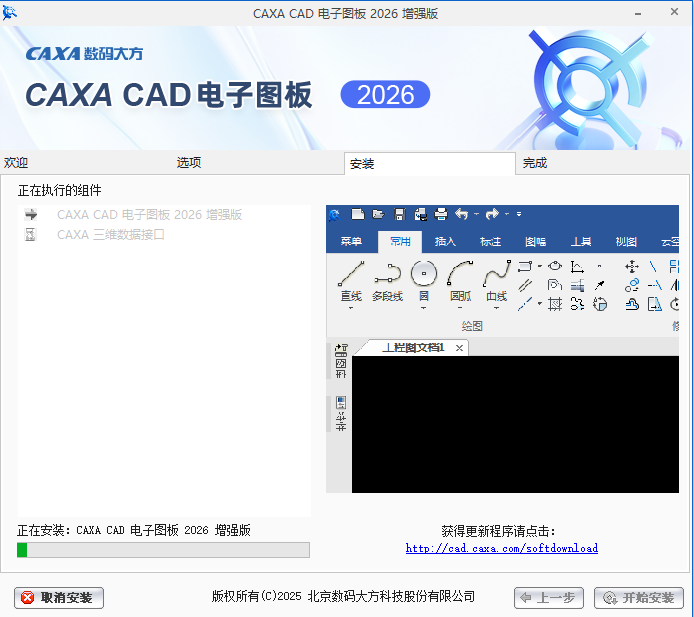The image size is (694, 617).
Task: Click the 多段线 polyline tool in the preview
Action: [x=388, y=280]
